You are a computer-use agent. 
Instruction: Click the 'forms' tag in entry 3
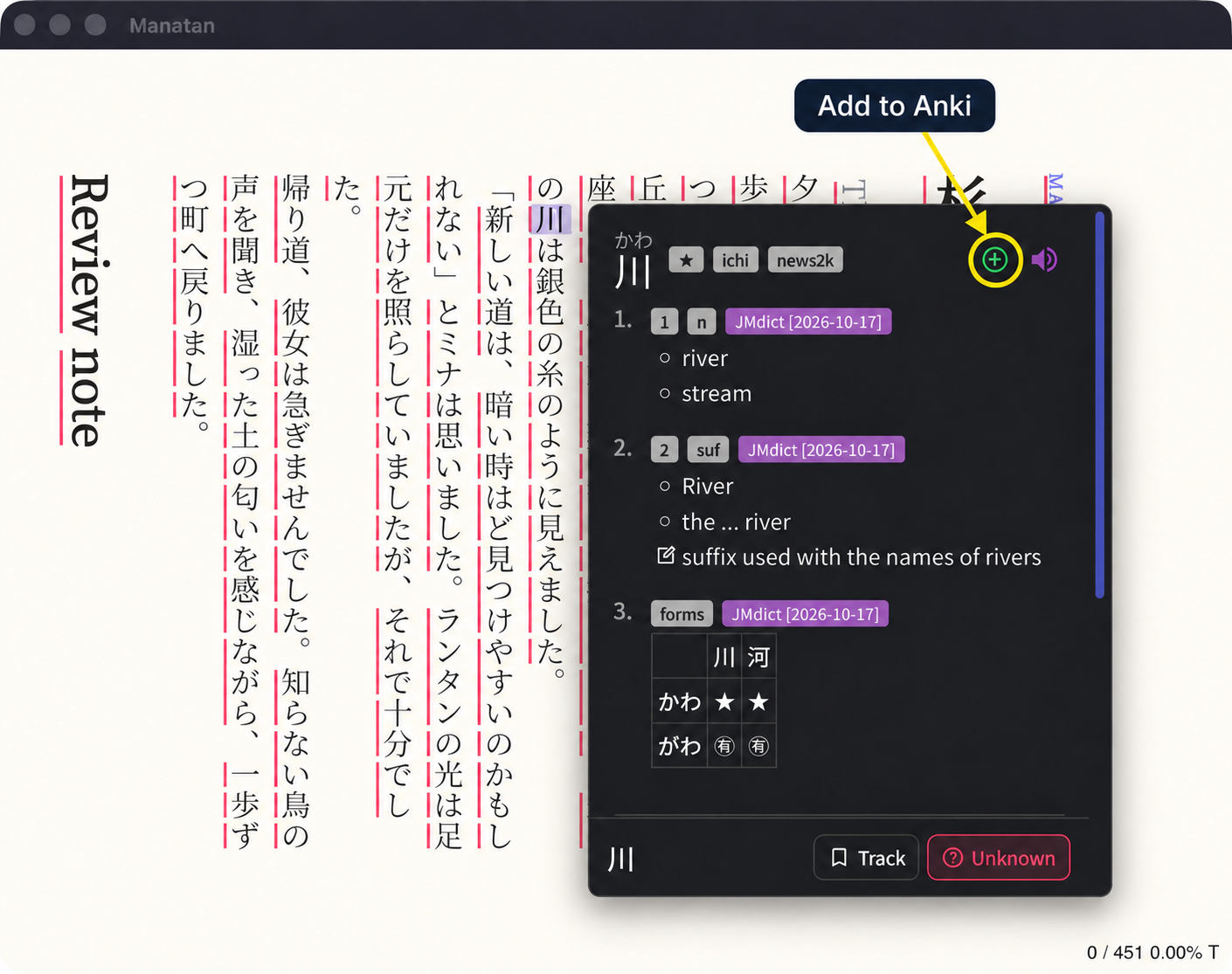[x=682, y=614]
